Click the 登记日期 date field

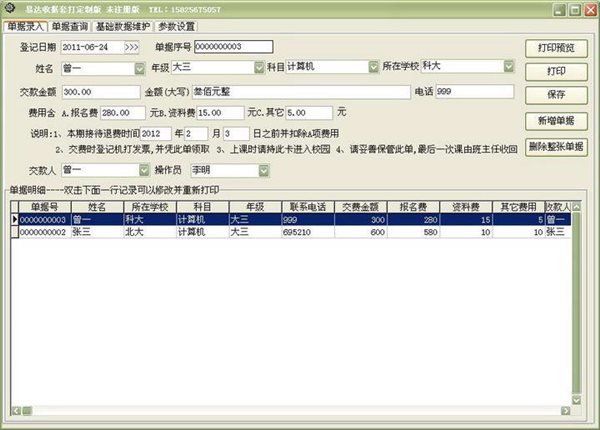coord(93,47)
